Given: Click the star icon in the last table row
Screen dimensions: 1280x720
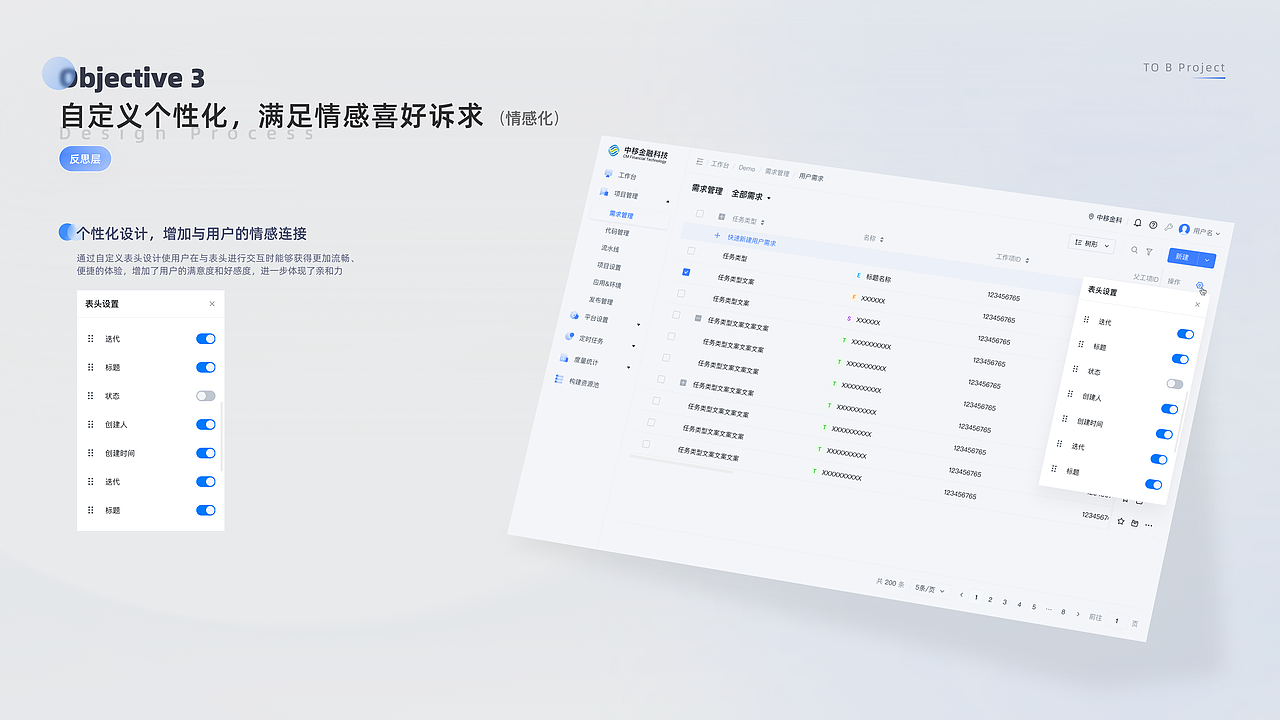Looking at the screenshot, I should (x=1121, y=521).
